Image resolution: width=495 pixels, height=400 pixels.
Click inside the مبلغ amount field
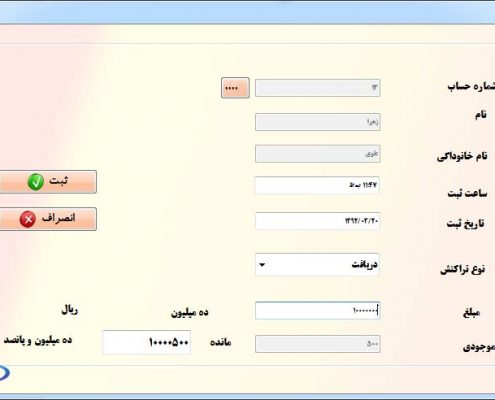(x=317, y=311)
